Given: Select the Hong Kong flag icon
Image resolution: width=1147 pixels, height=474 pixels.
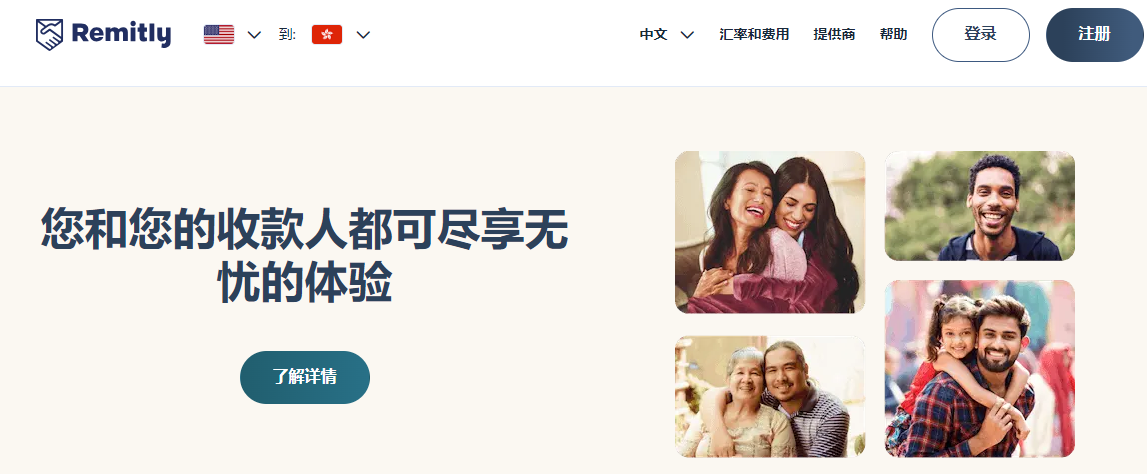Looking at the screenshot, I should pos(327,34).
